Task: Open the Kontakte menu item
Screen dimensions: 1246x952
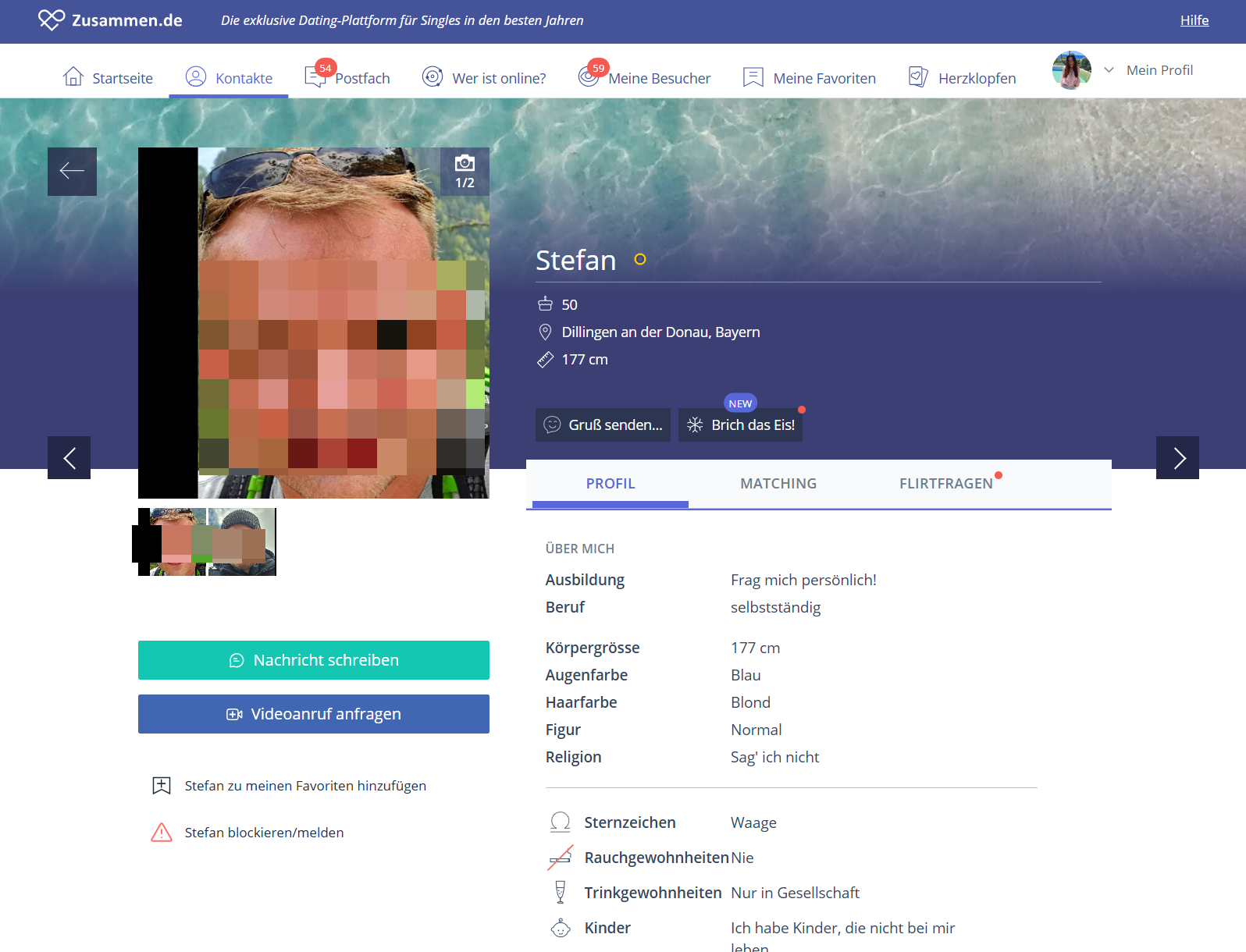Action: click(x=229, y=78)
